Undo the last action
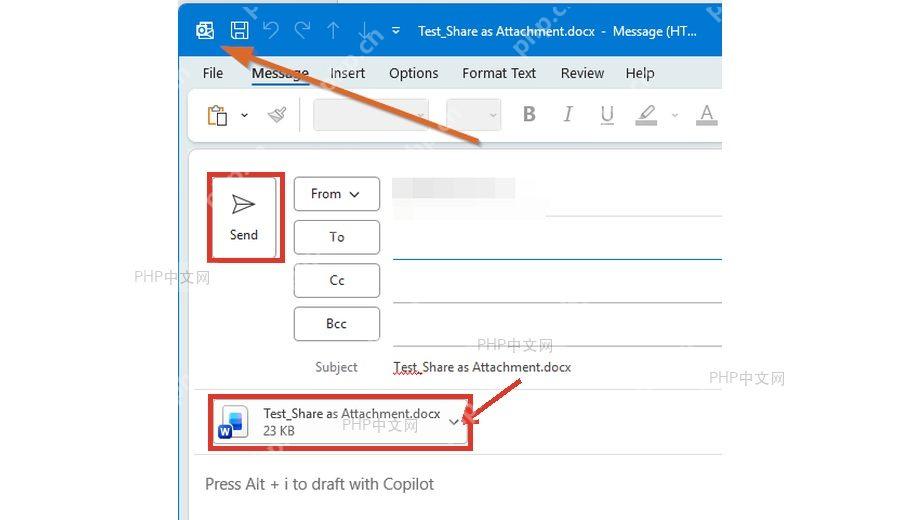This screenshot has width=900, height=520. click(271, 30)
